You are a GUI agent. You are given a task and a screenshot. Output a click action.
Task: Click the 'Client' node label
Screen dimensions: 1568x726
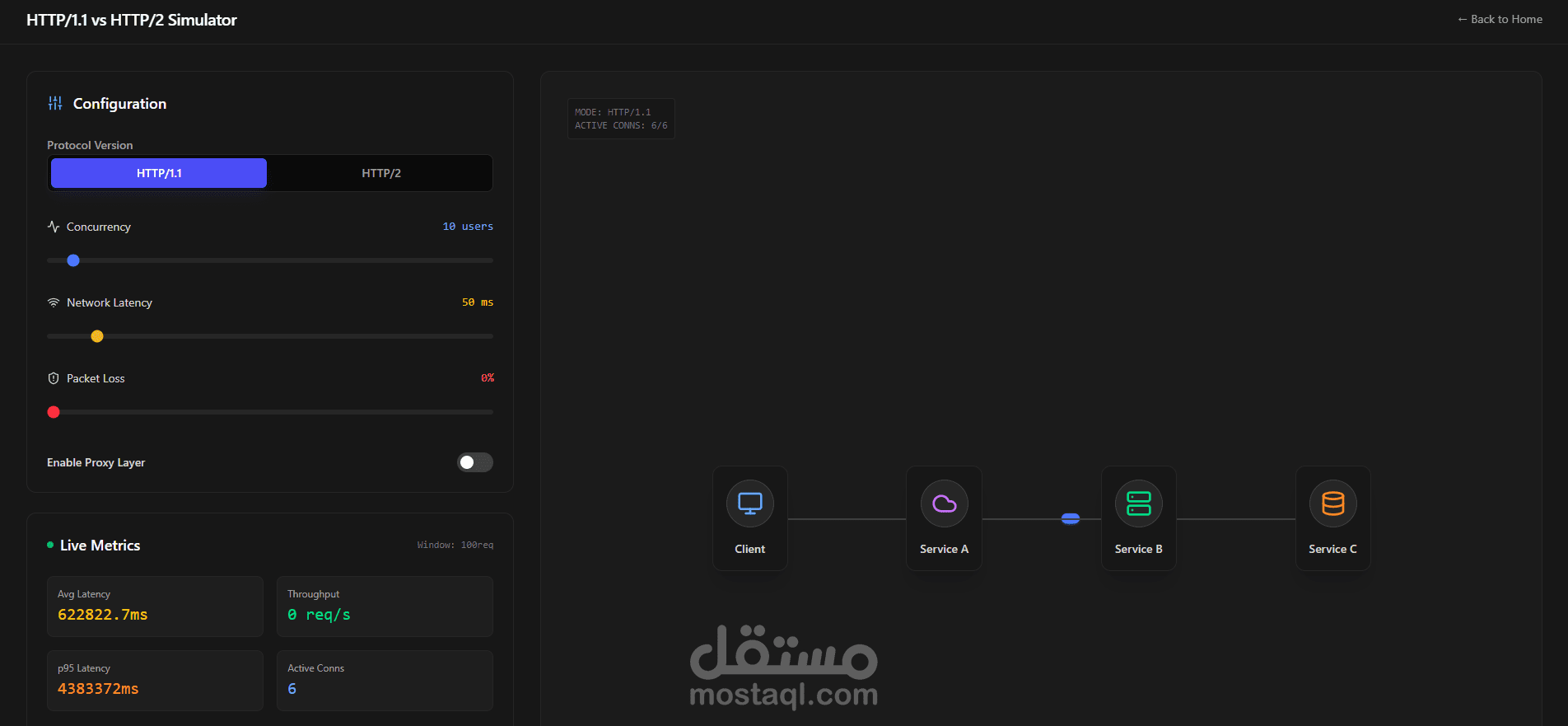pos(750,549)
